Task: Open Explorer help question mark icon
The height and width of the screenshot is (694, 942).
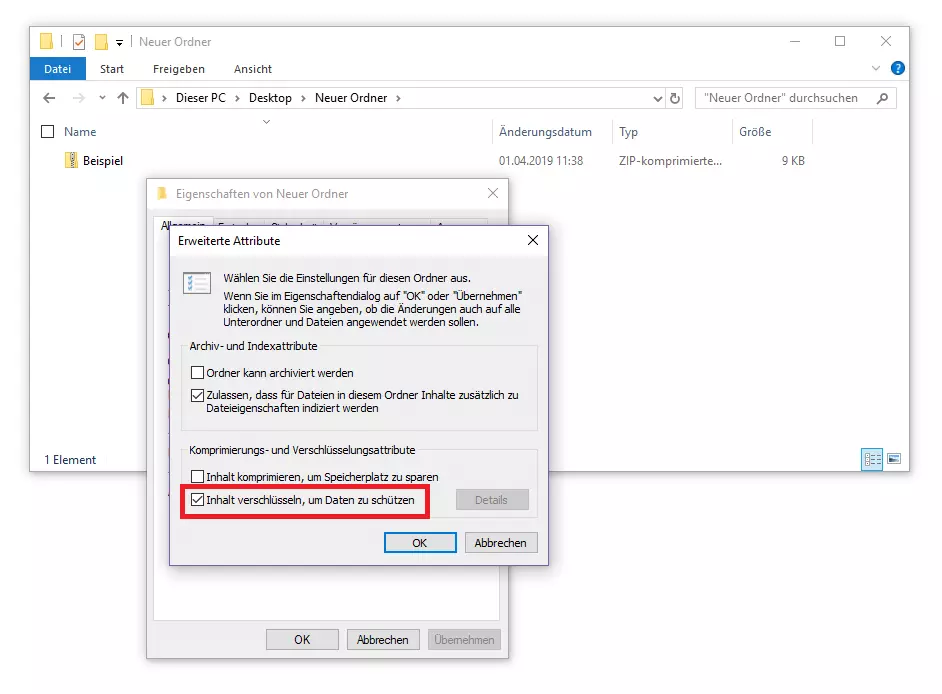Action: [898, 68]
